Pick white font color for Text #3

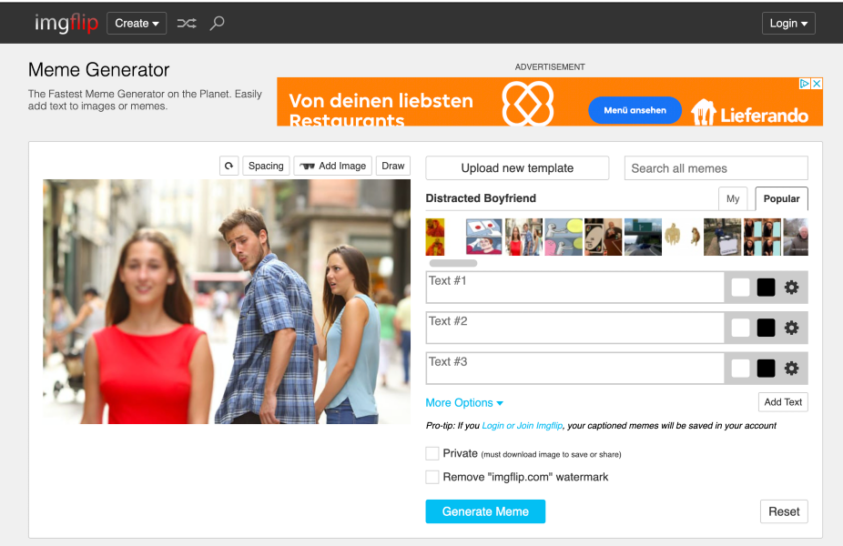(740, 368)
